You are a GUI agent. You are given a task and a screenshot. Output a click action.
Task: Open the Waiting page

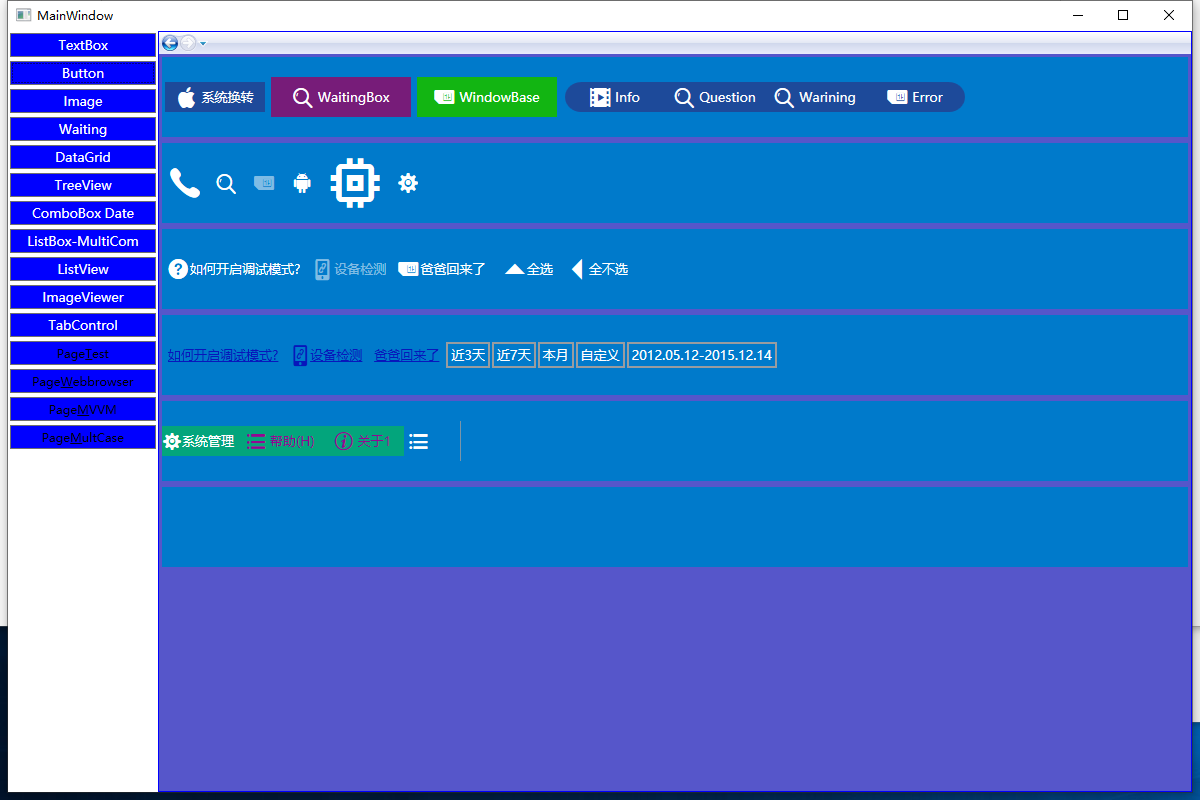pyautogui.click(x=83, y=129)
